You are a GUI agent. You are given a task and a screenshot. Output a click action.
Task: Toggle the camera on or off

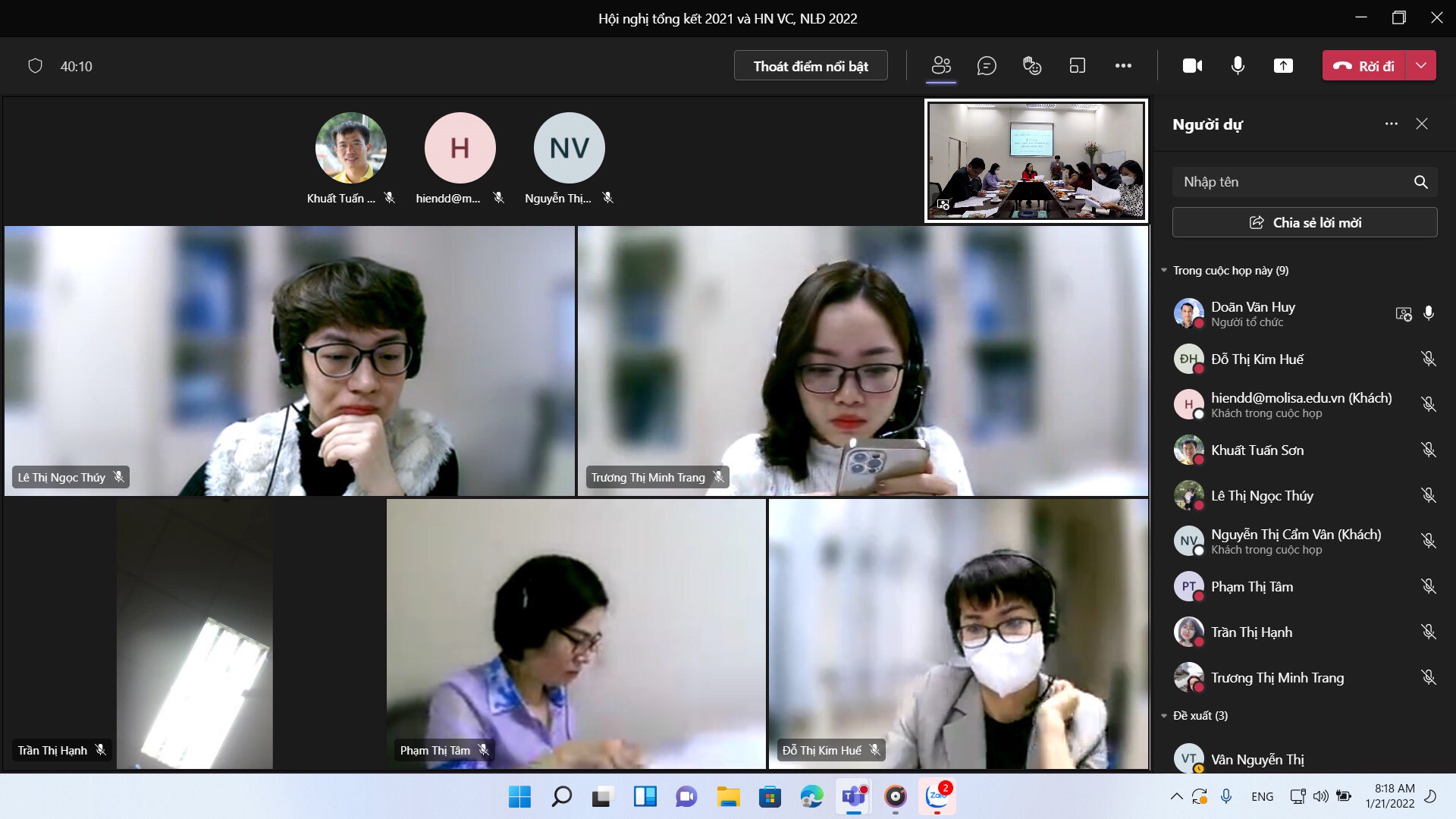pos(1192,66)
